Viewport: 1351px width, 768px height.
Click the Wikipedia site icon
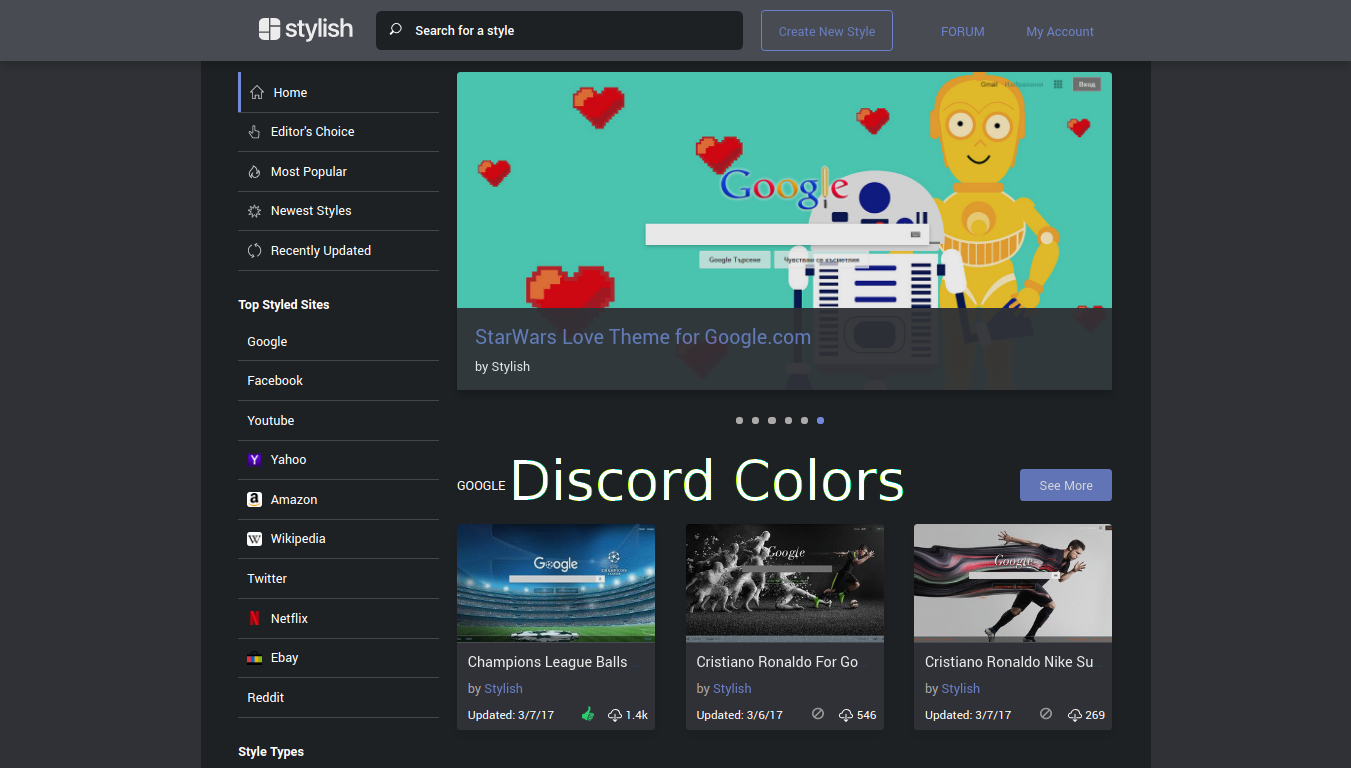point(254,539)
